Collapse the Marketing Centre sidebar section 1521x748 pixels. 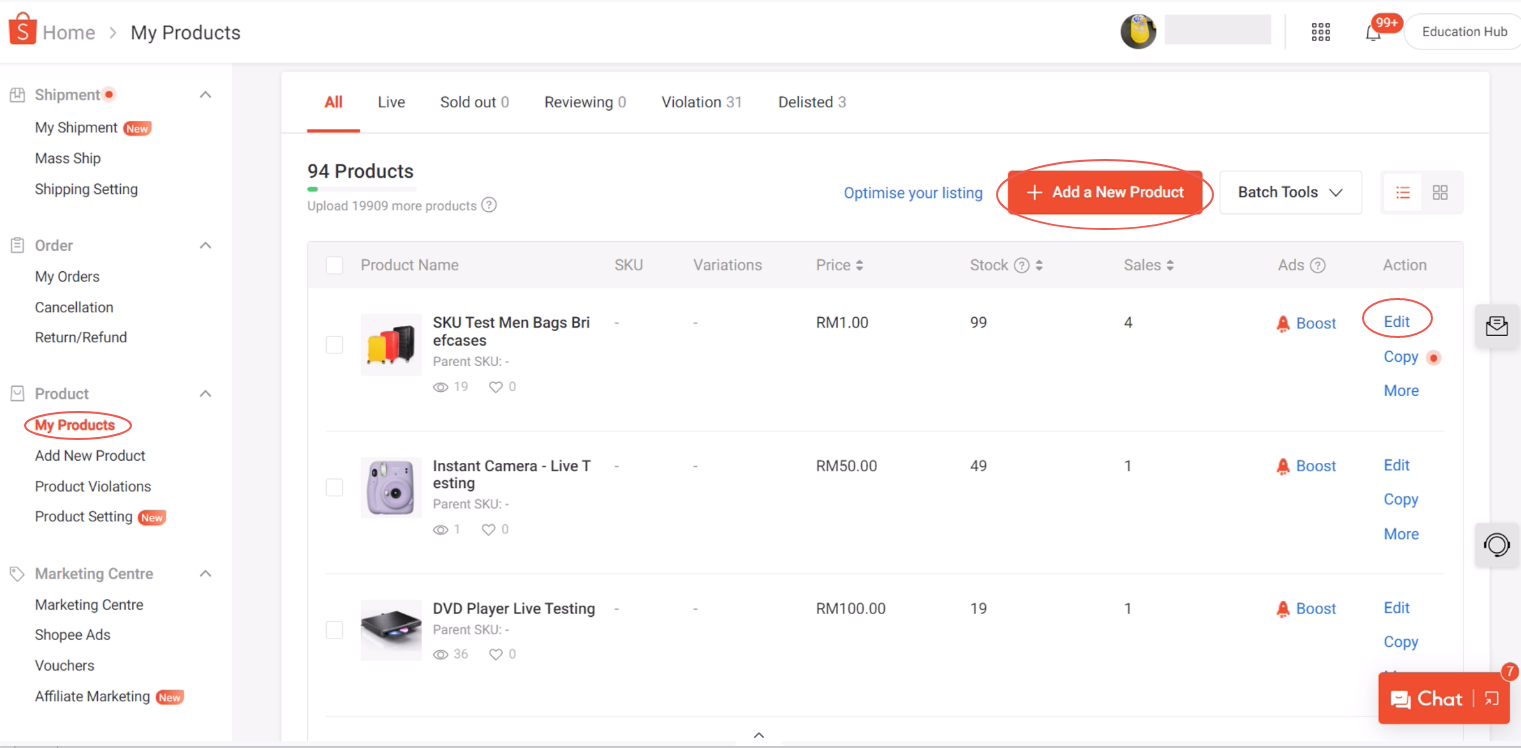click(x=205, y=573)
